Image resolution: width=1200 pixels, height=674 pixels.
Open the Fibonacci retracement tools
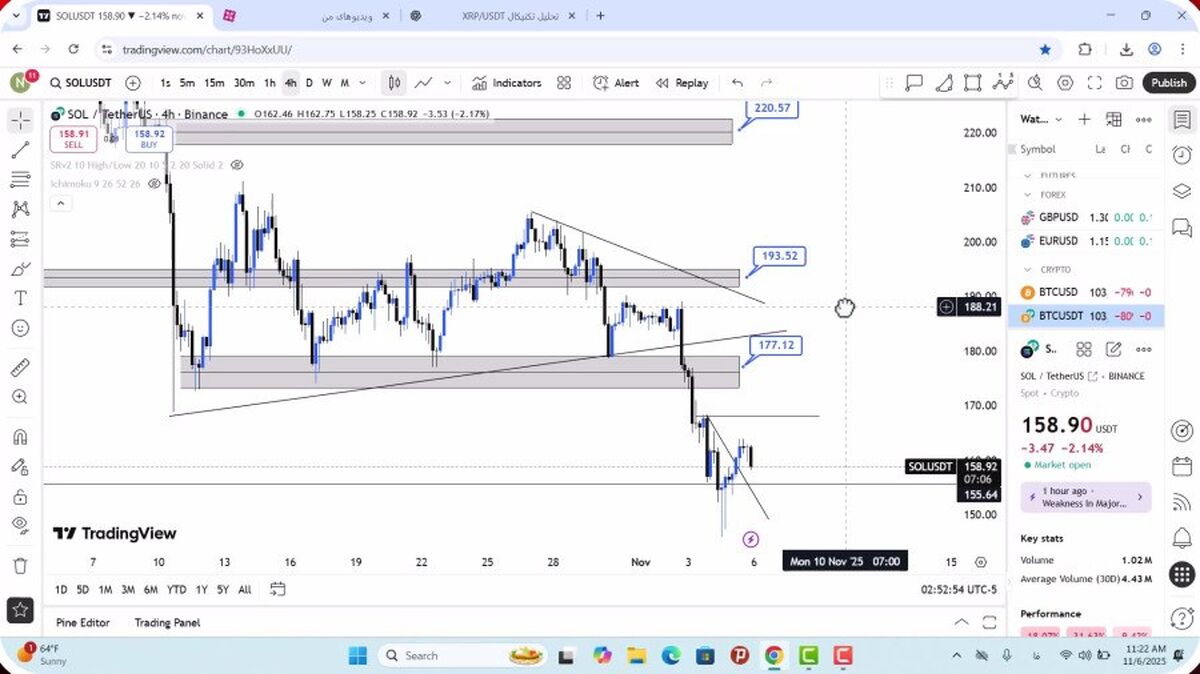click(x=20, y=180)
